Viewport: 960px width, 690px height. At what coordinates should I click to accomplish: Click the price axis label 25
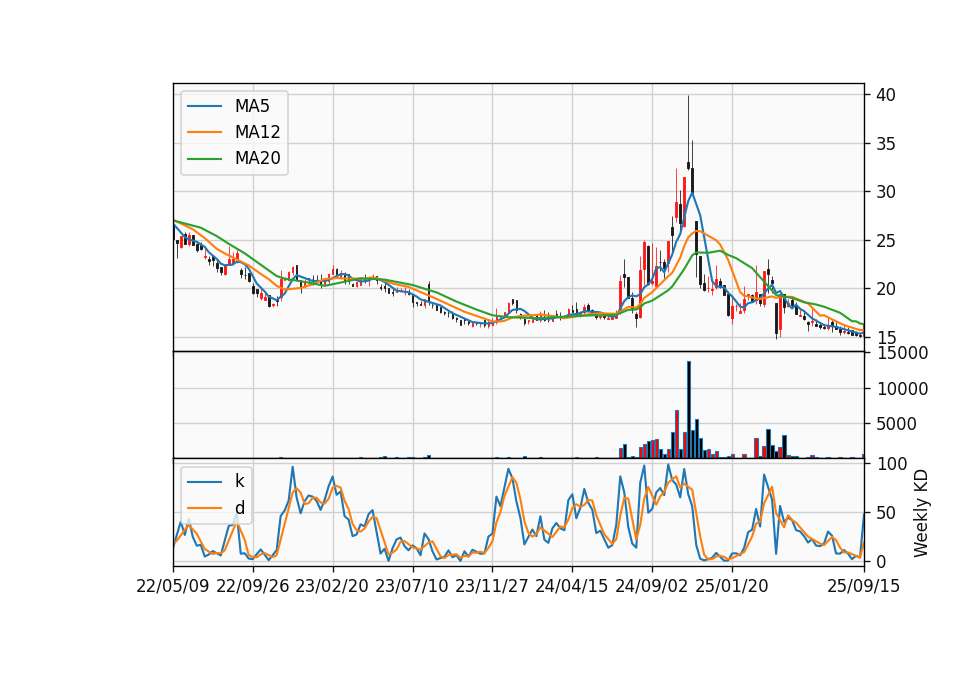tap(886, 241)
